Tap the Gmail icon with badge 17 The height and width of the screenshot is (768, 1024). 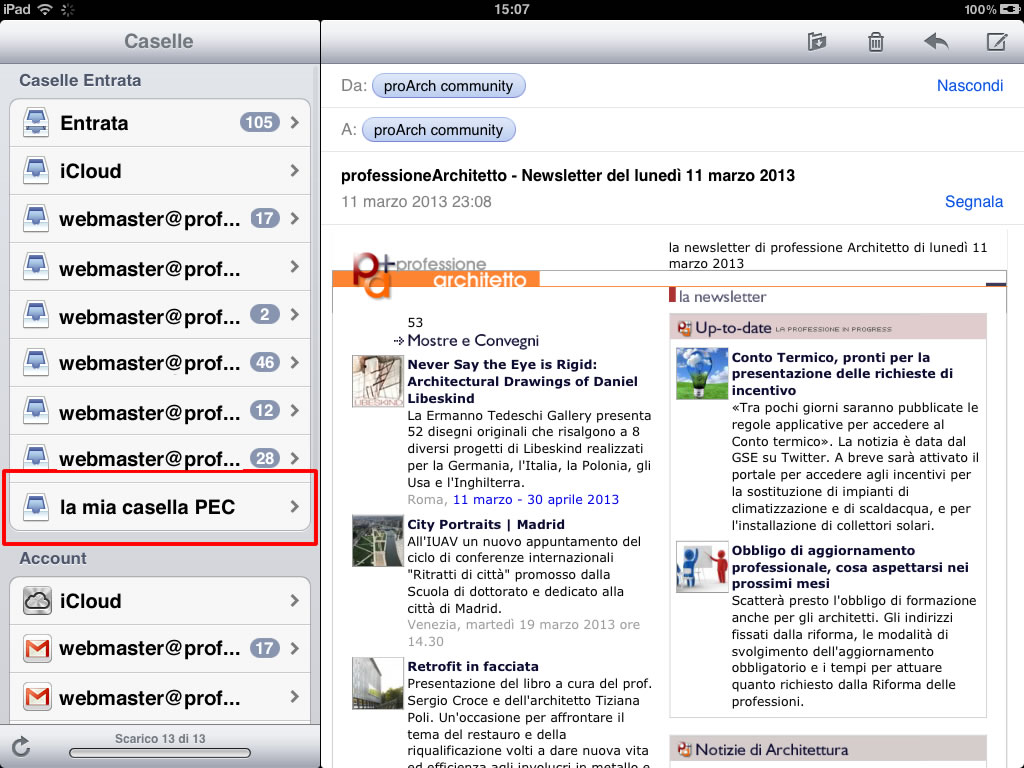[37, 649]
